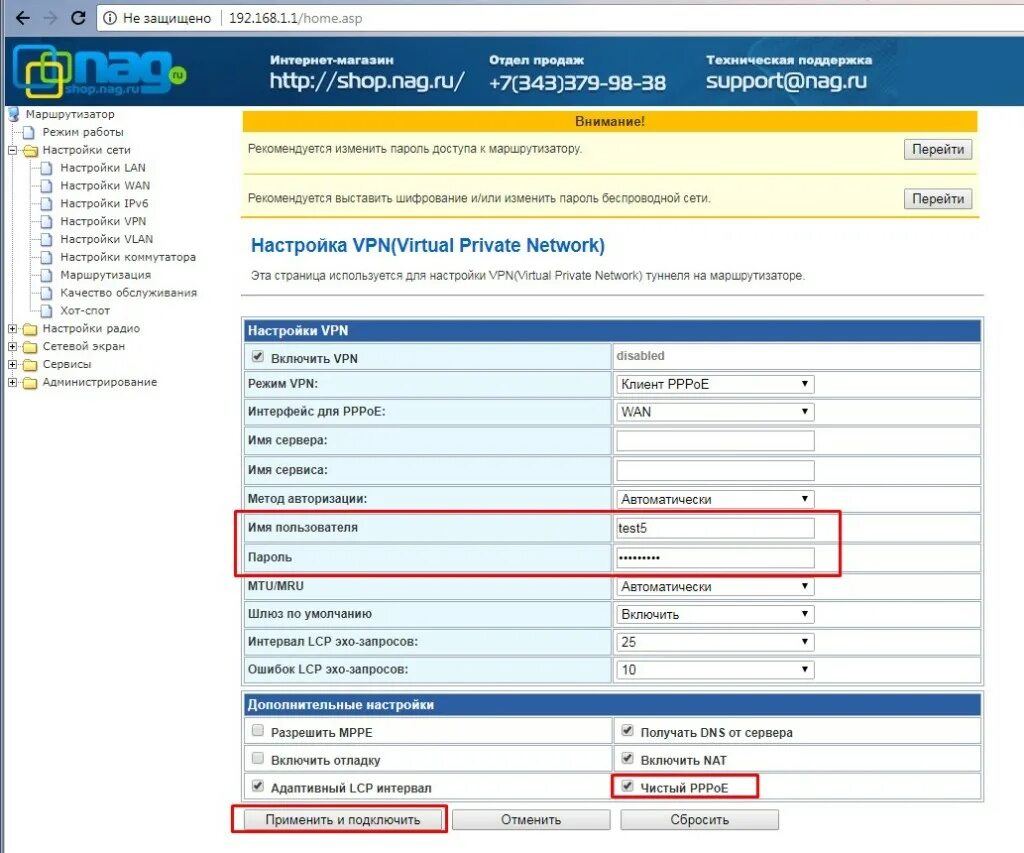Open Качество обслуживания page
Viewport: 1024px width, 853px height.
point(129,293)
